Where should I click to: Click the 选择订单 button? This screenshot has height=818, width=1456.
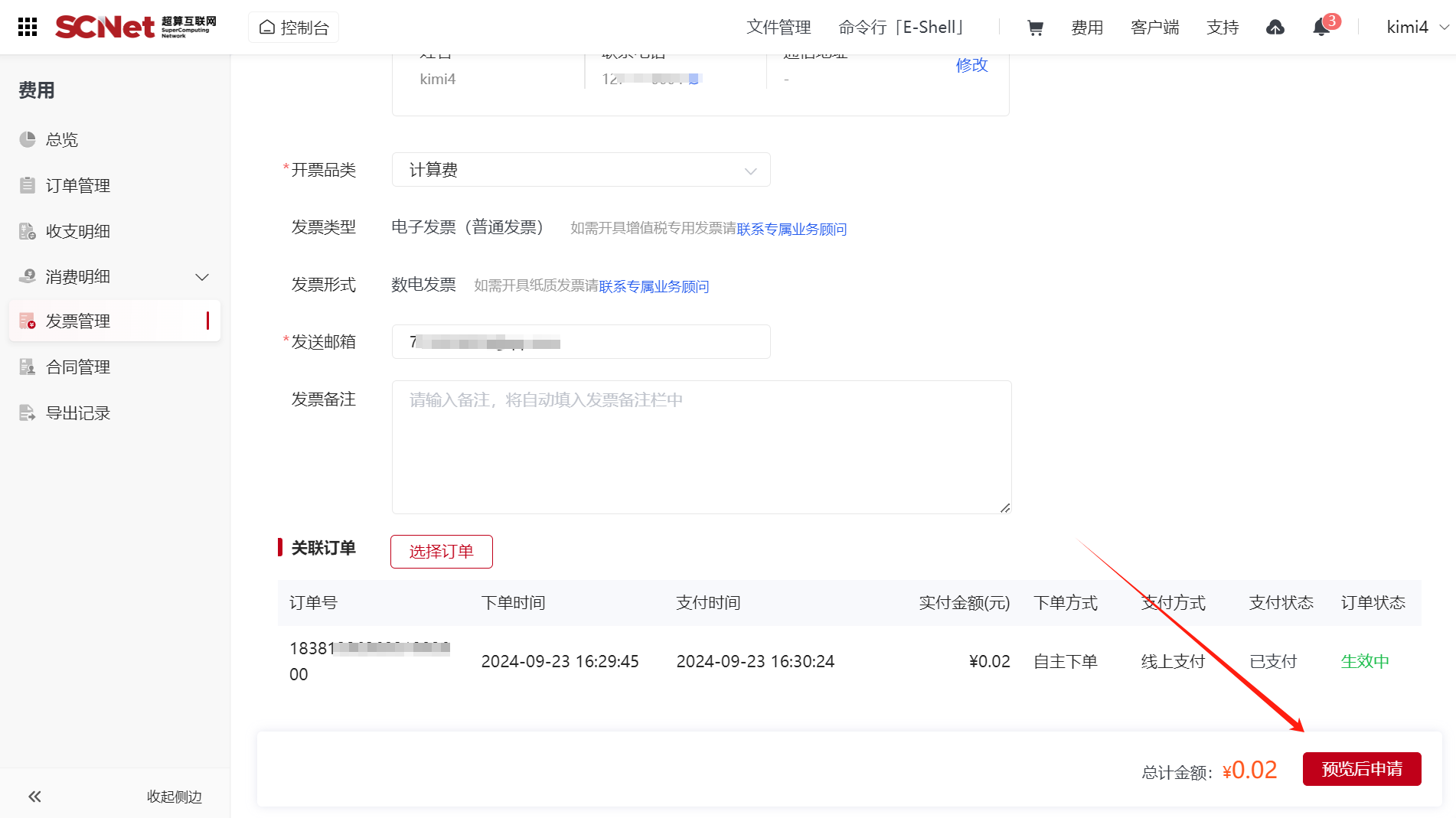(x=441, y=552)
